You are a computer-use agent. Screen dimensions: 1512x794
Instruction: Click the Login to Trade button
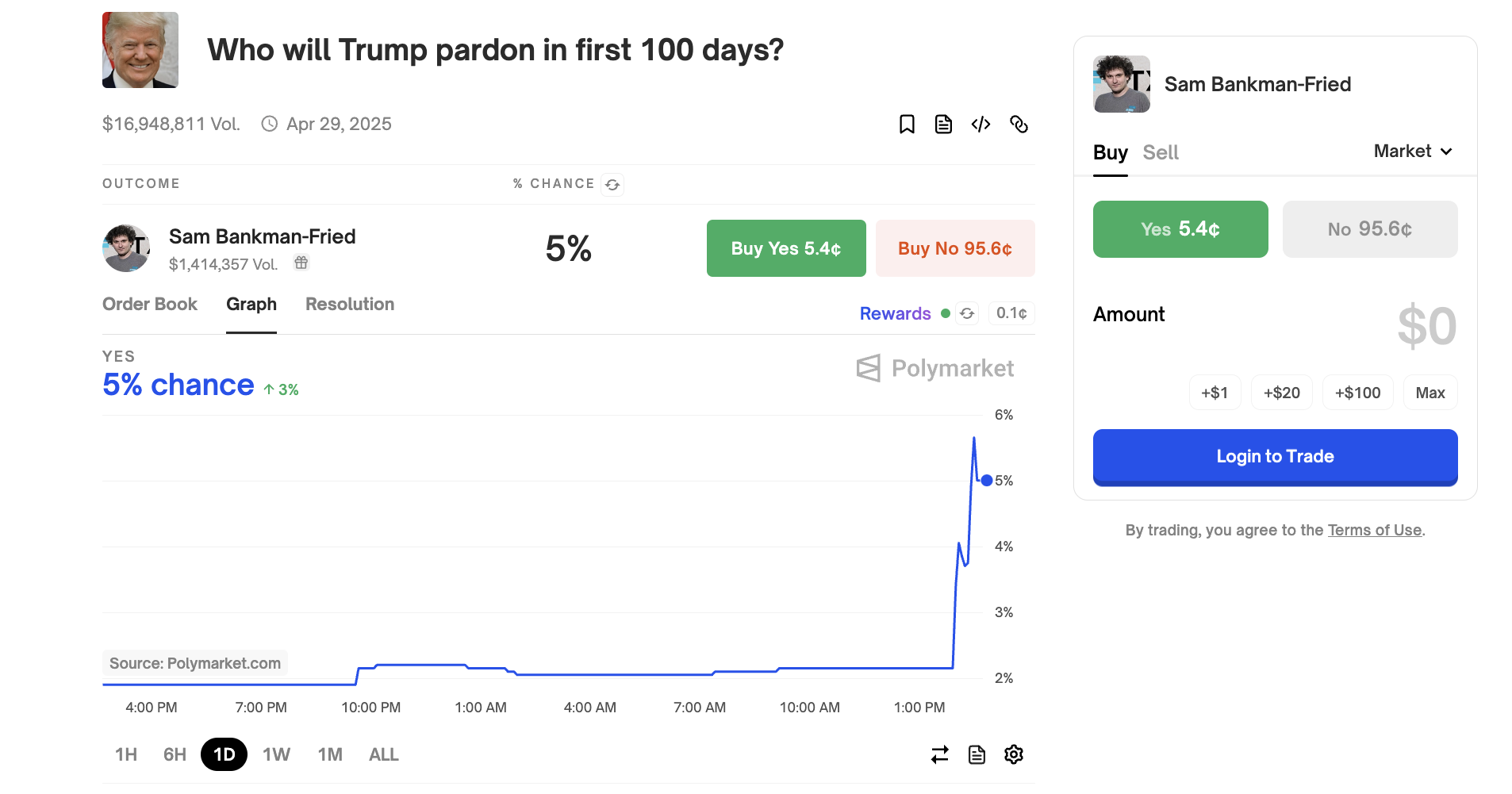[x=1274, y=456]
